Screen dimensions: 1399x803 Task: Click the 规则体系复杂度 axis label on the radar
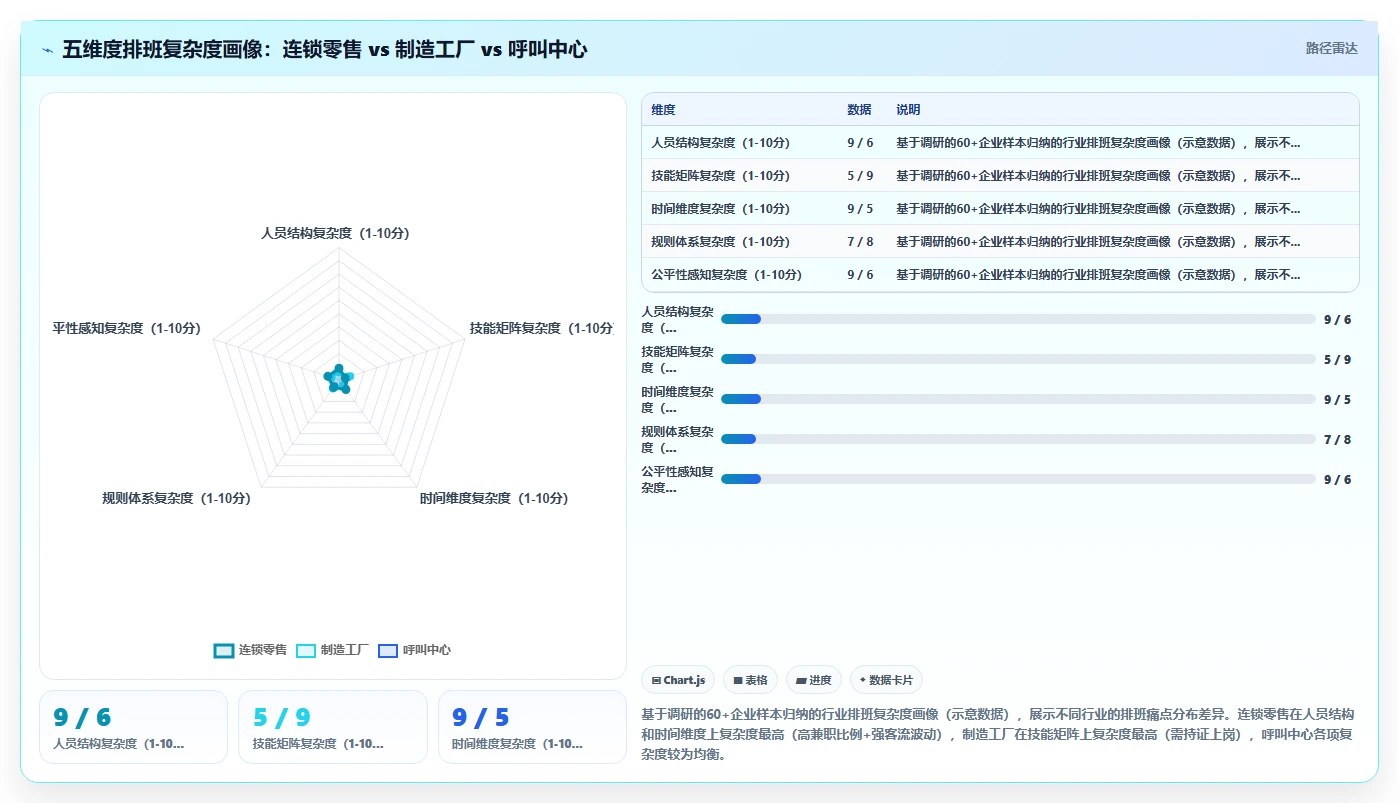[176, 498]
